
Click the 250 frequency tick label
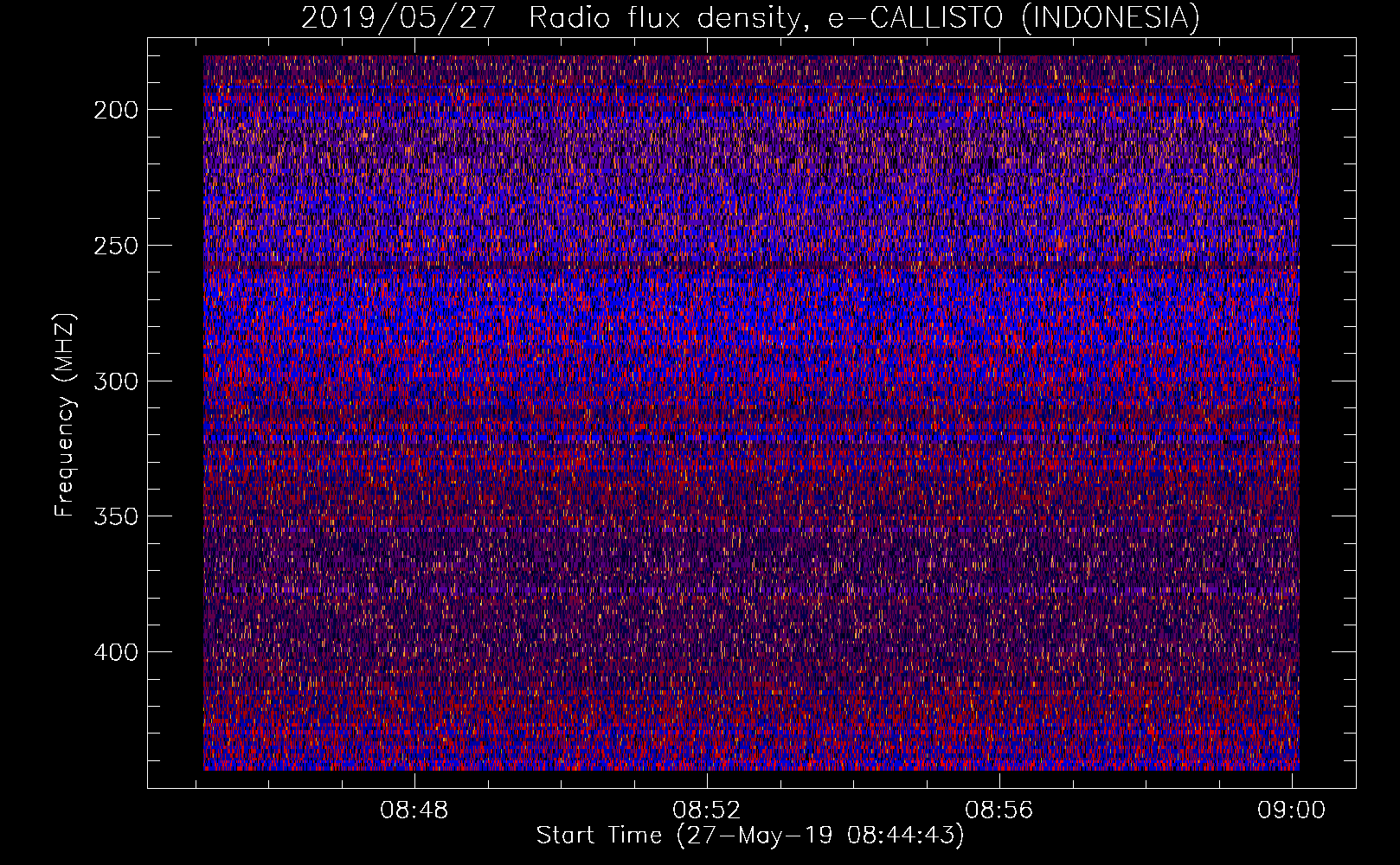(115, 246)
